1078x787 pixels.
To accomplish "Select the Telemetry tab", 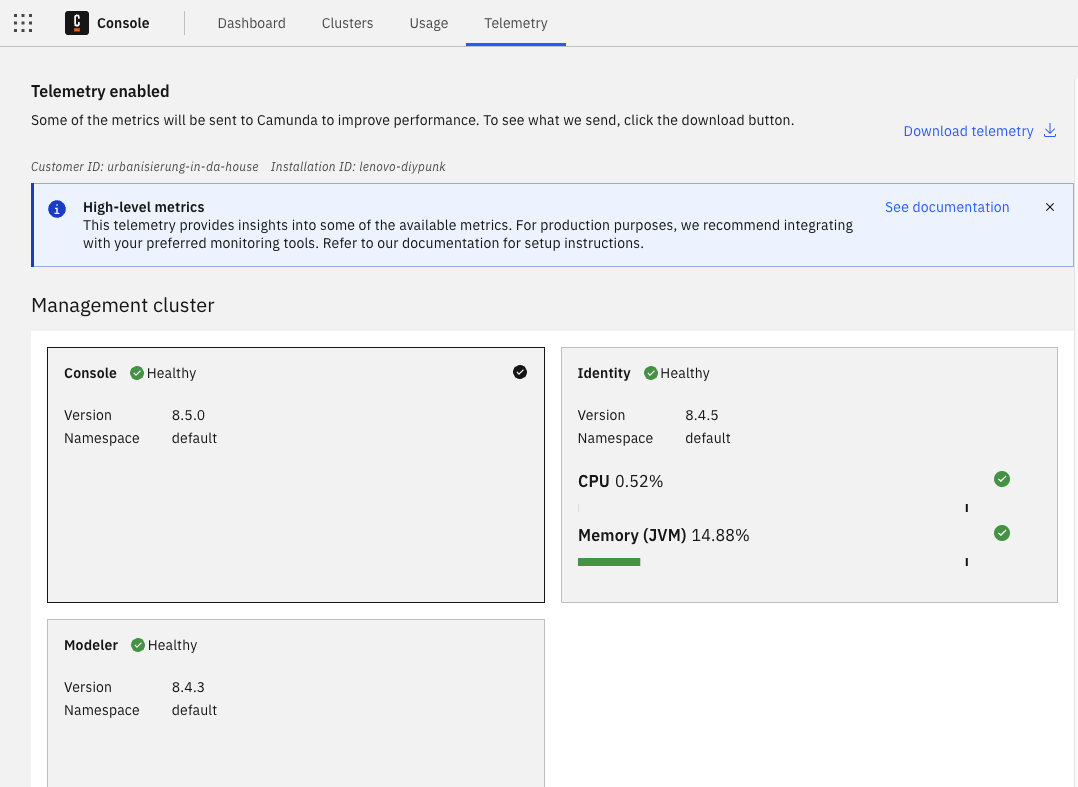I will click(515, 23).
